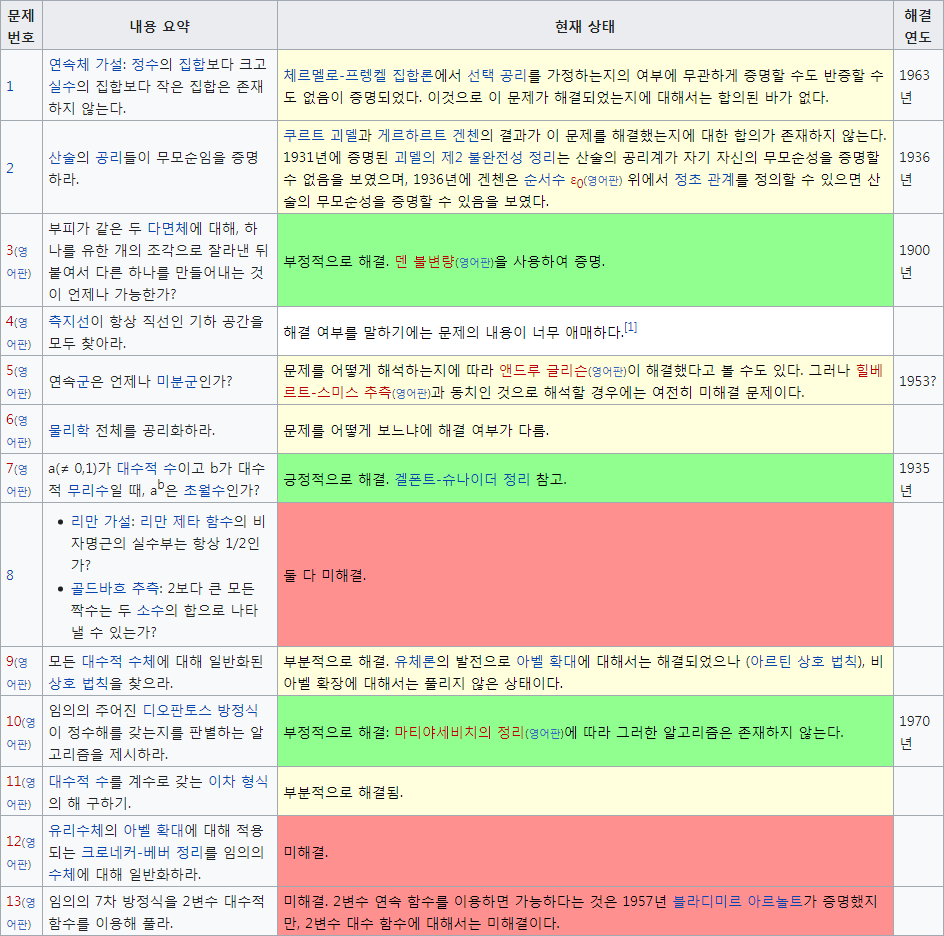Open the 골드바흐 추측 link
The image size is (944, 936).
[x=116, y=588]
